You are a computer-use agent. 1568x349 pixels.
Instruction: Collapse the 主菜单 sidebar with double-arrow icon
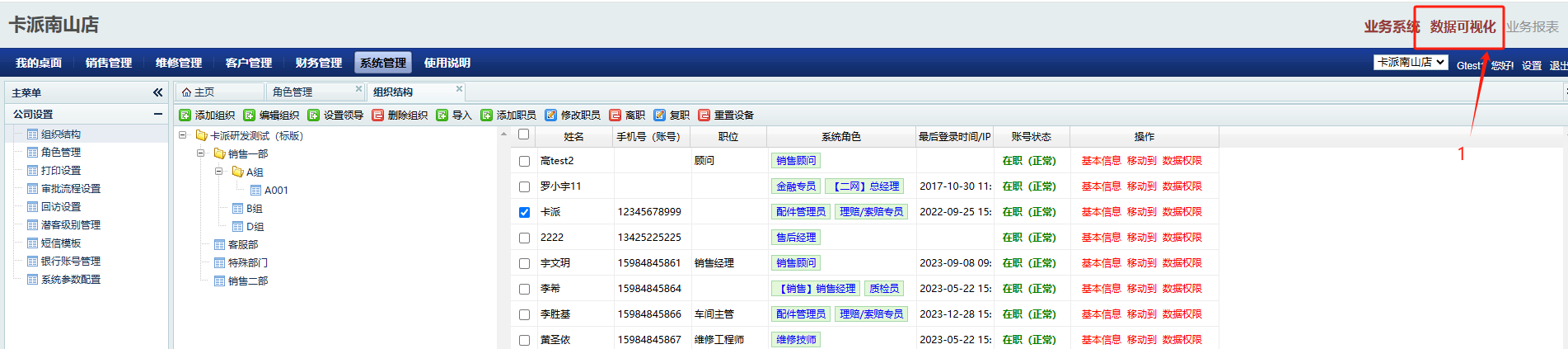[157, 92]
